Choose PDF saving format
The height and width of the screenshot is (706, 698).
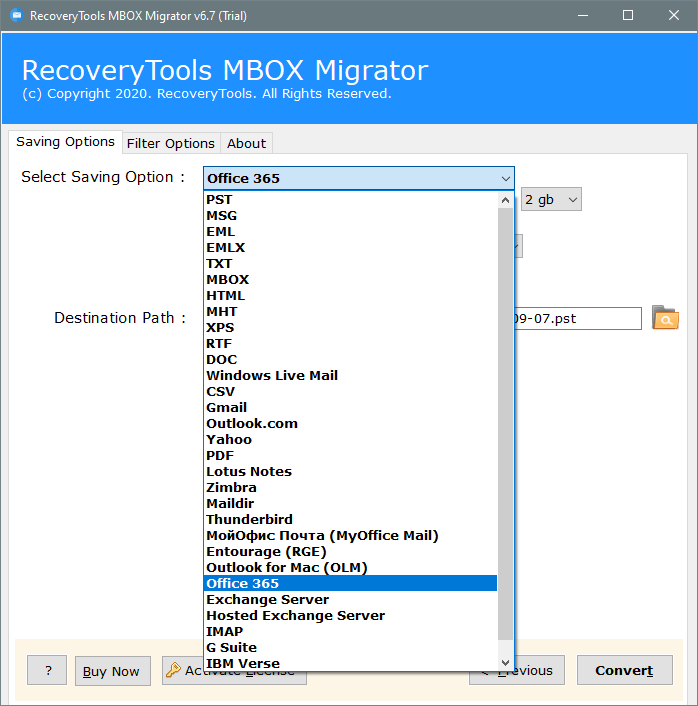point(350,455)
